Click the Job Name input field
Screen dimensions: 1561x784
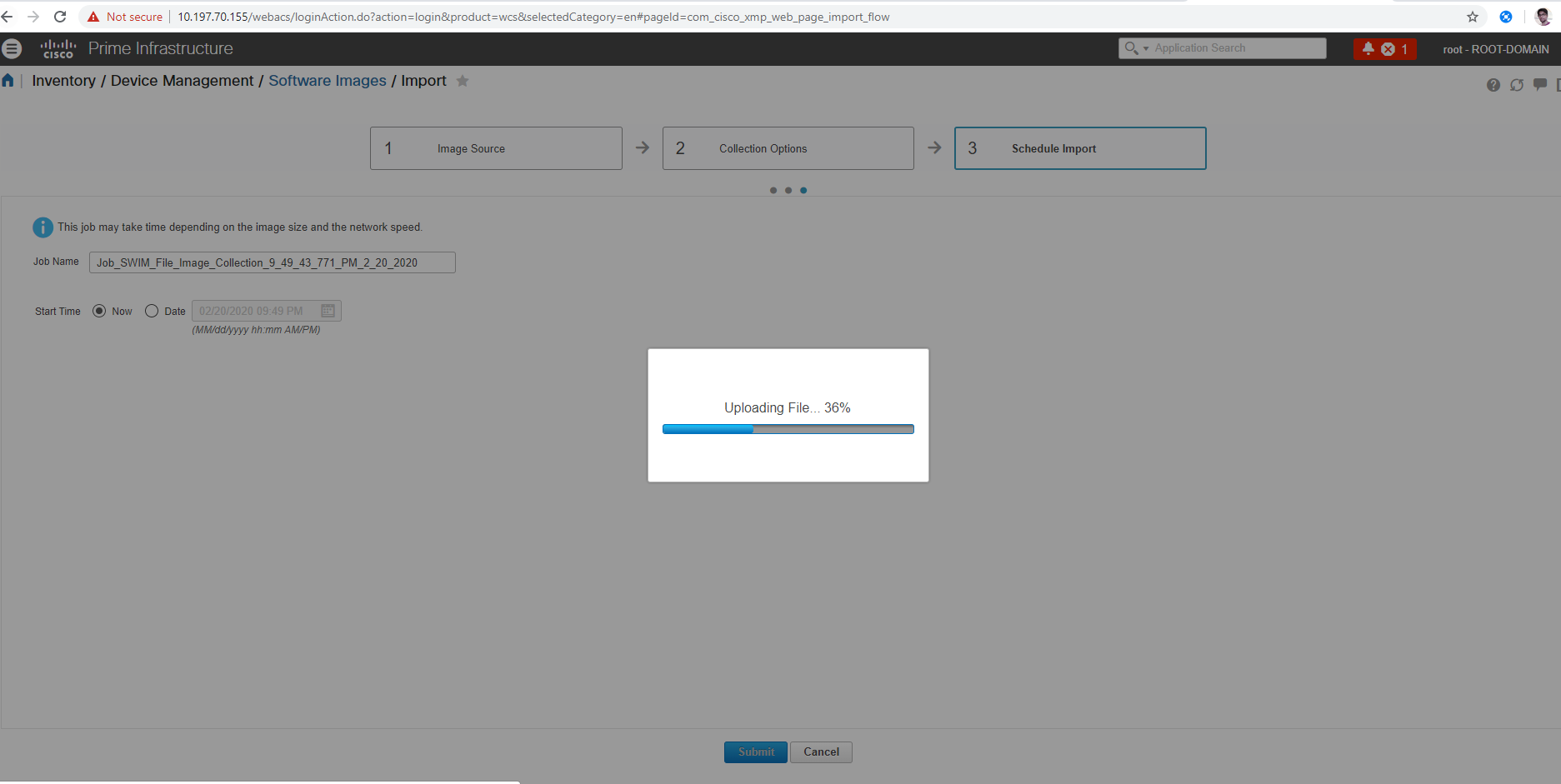[x=273, y=262]
